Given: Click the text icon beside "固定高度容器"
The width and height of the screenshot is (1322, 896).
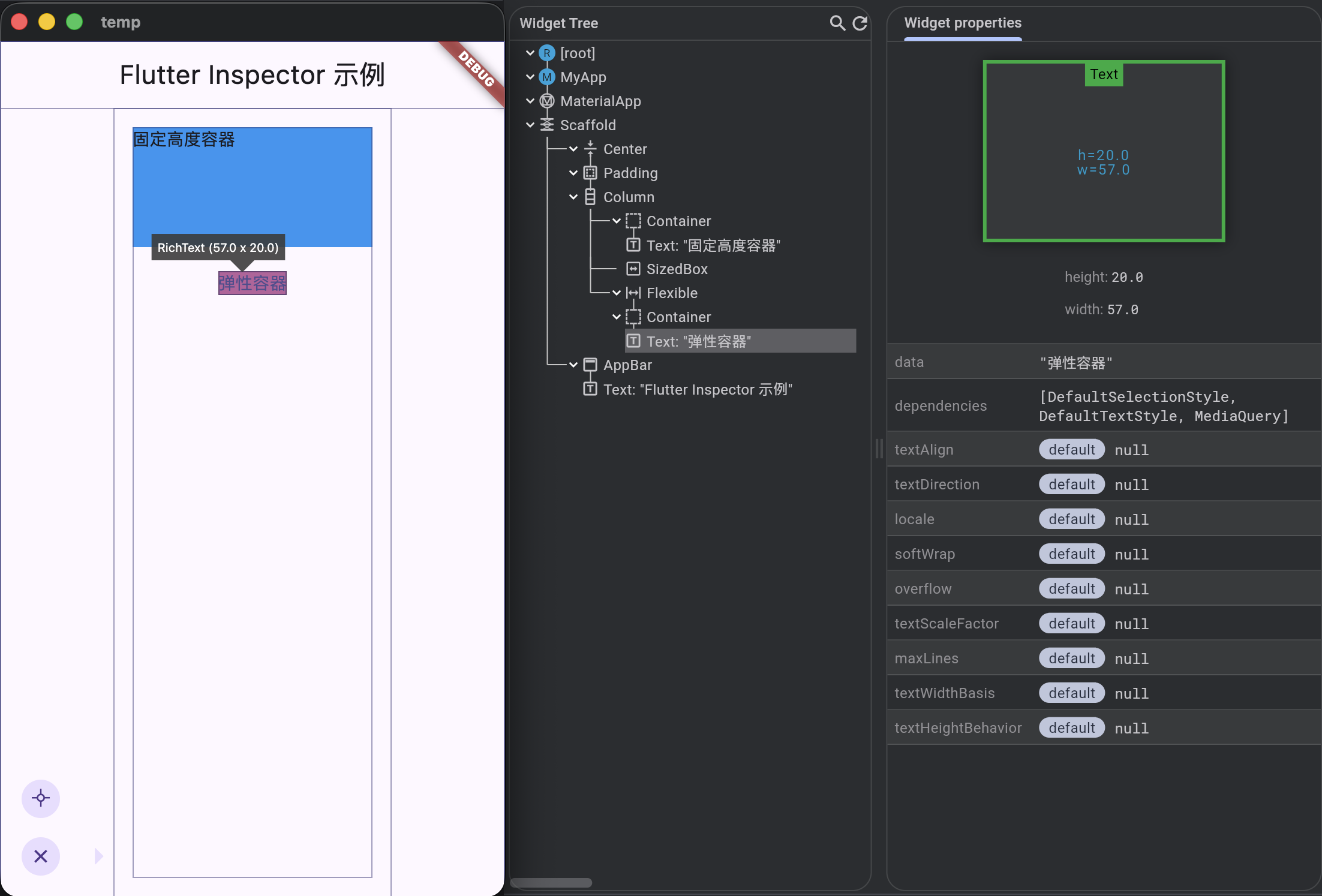Looking at the screenshot, I should pyautogui.click(x=633, y=245).
